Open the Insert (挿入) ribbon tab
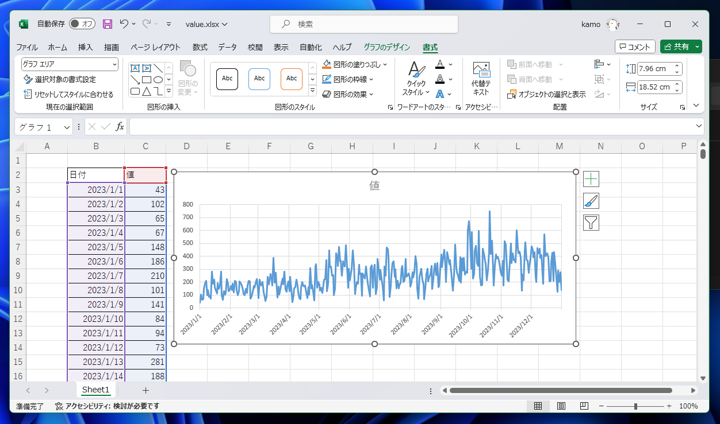This screenshot has width=720, height=424. click(x=85, y=47)
